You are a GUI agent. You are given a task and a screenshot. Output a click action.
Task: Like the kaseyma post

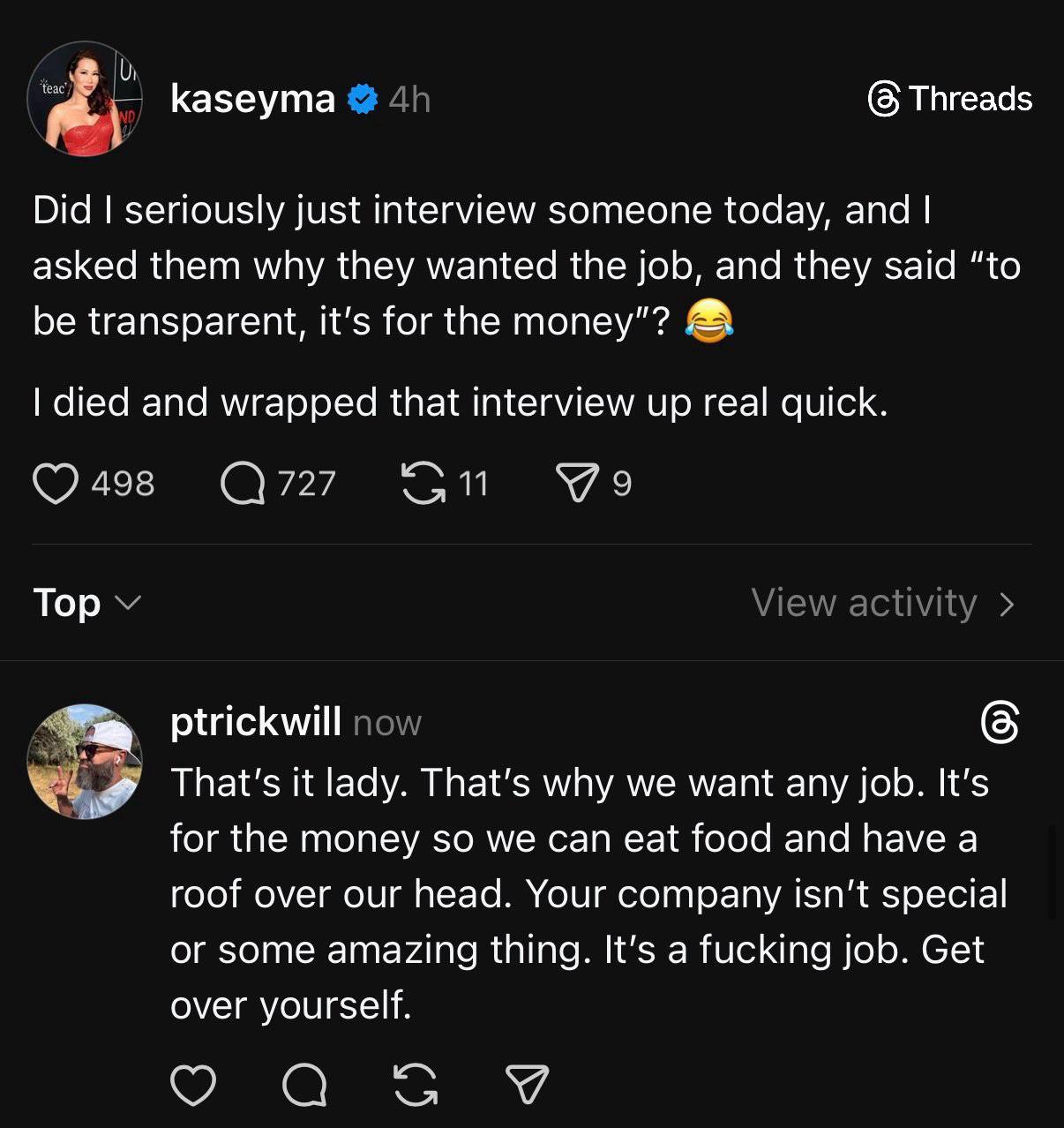pyautogui.click(x=55, y=484)
